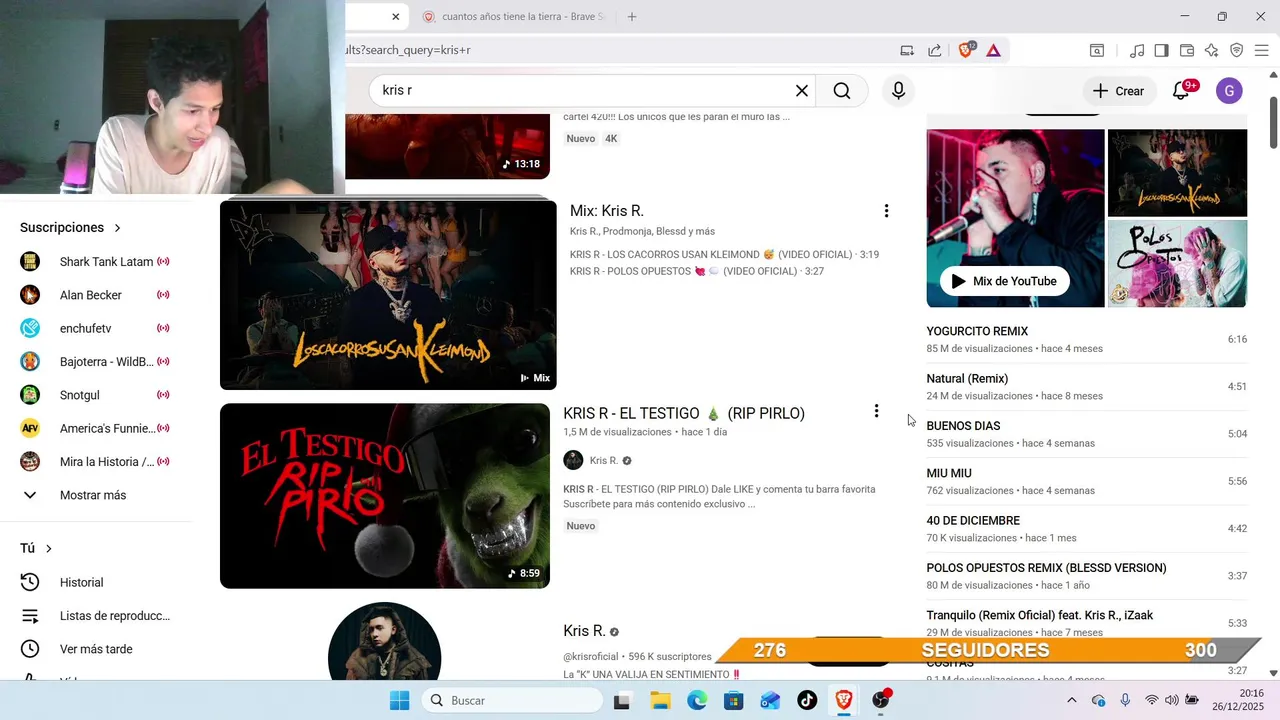Click the YouTube search magnifier button
The image size is (1280, 720).
coord(842,91)
